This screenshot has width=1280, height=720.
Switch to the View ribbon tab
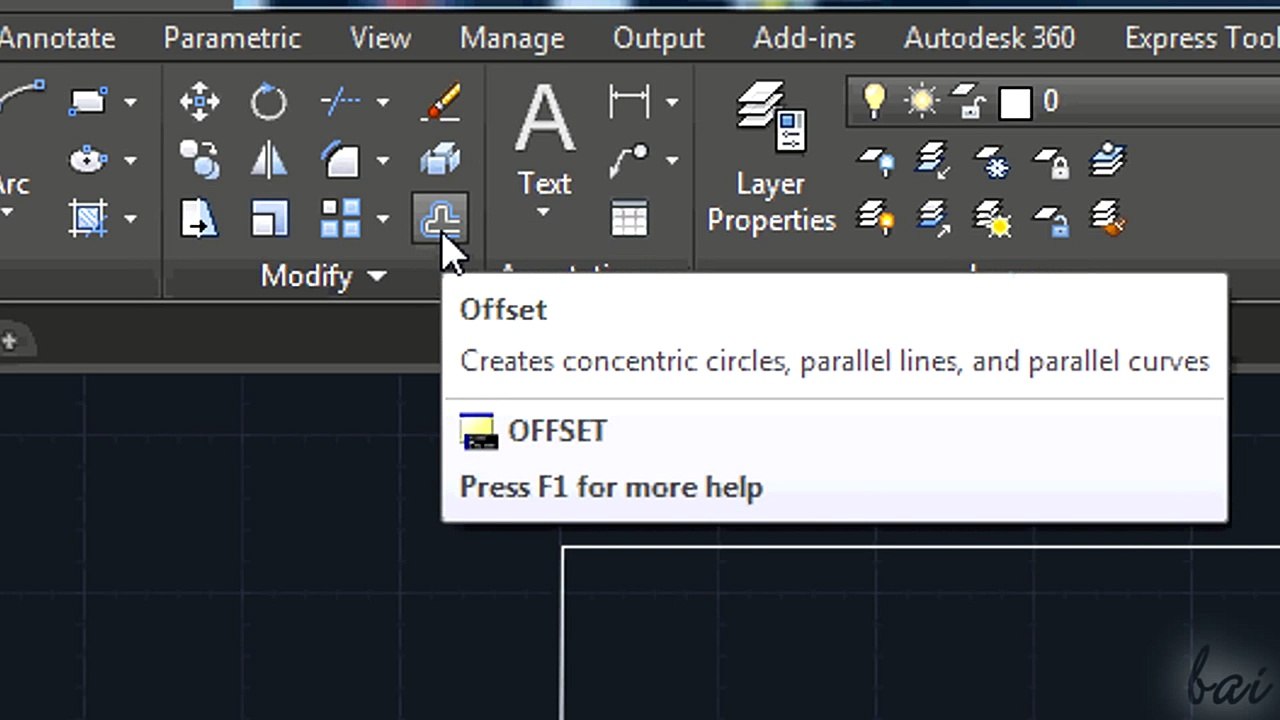click(x=381, y=39)
